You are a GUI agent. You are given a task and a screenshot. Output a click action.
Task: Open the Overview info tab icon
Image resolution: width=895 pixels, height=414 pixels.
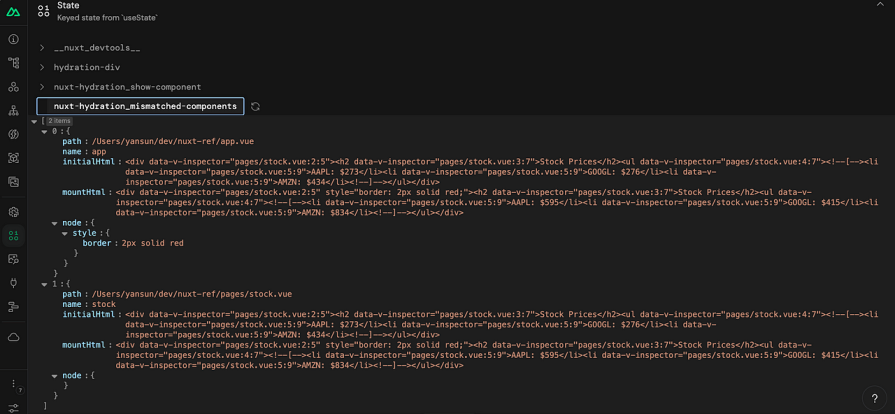tap(14, 39)
